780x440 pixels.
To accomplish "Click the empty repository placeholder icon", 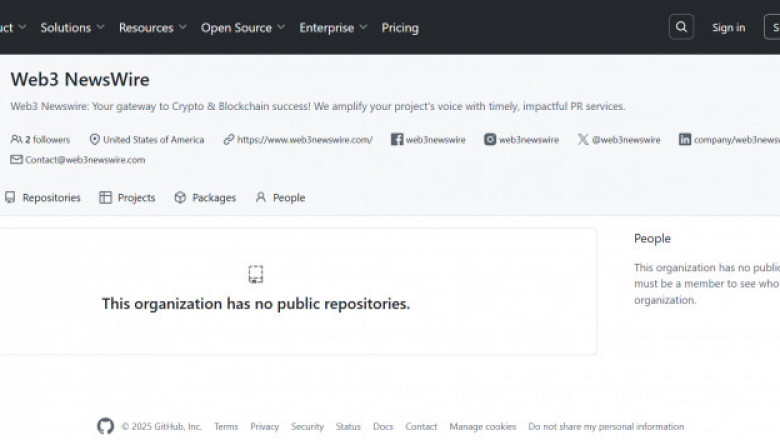I will coord(256,274).
